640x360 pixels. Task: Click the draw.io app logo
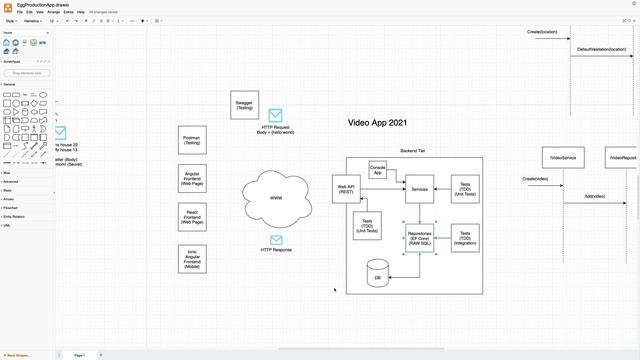click(x=8, y=7)
